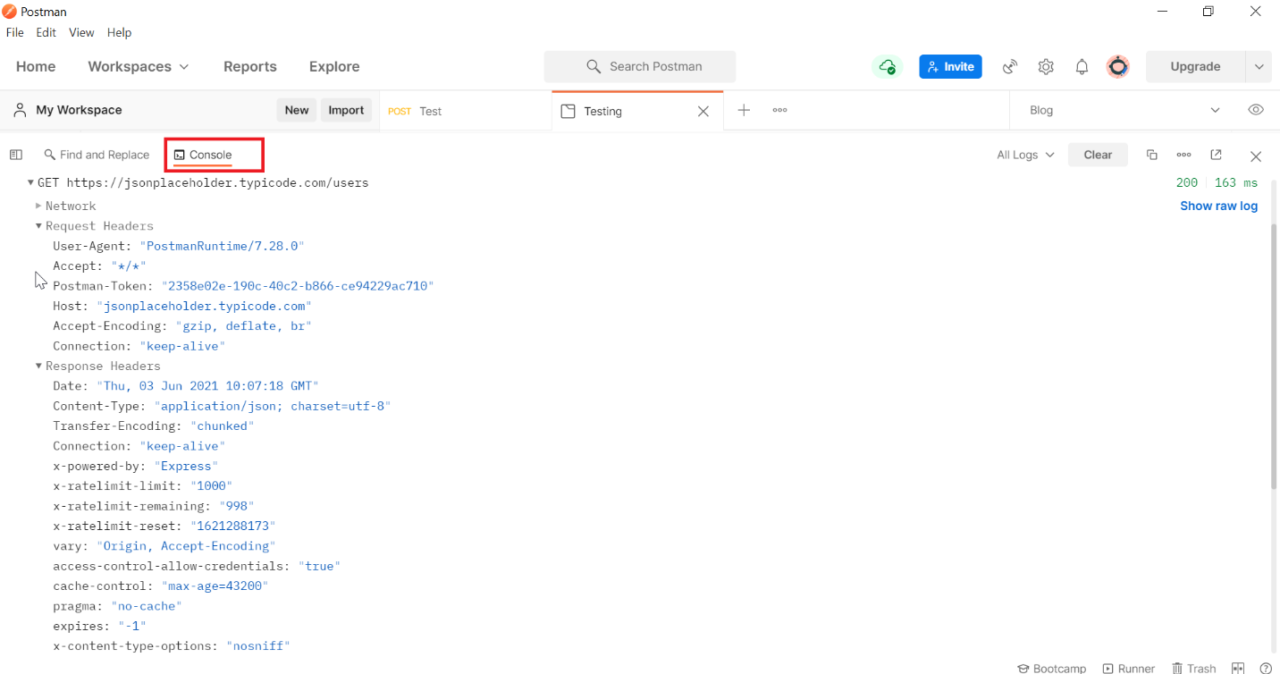1280x674 pixels.
Task: Open the Runner from the status bar
Action: coord(1129,668)
